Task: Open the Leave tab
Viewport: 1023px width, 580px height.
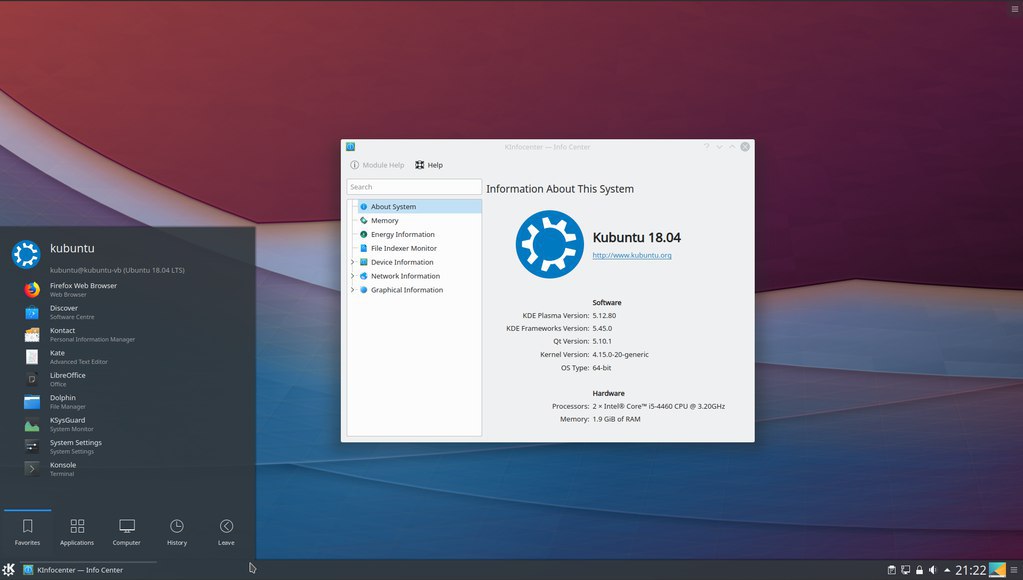Action: coord(226,532)
